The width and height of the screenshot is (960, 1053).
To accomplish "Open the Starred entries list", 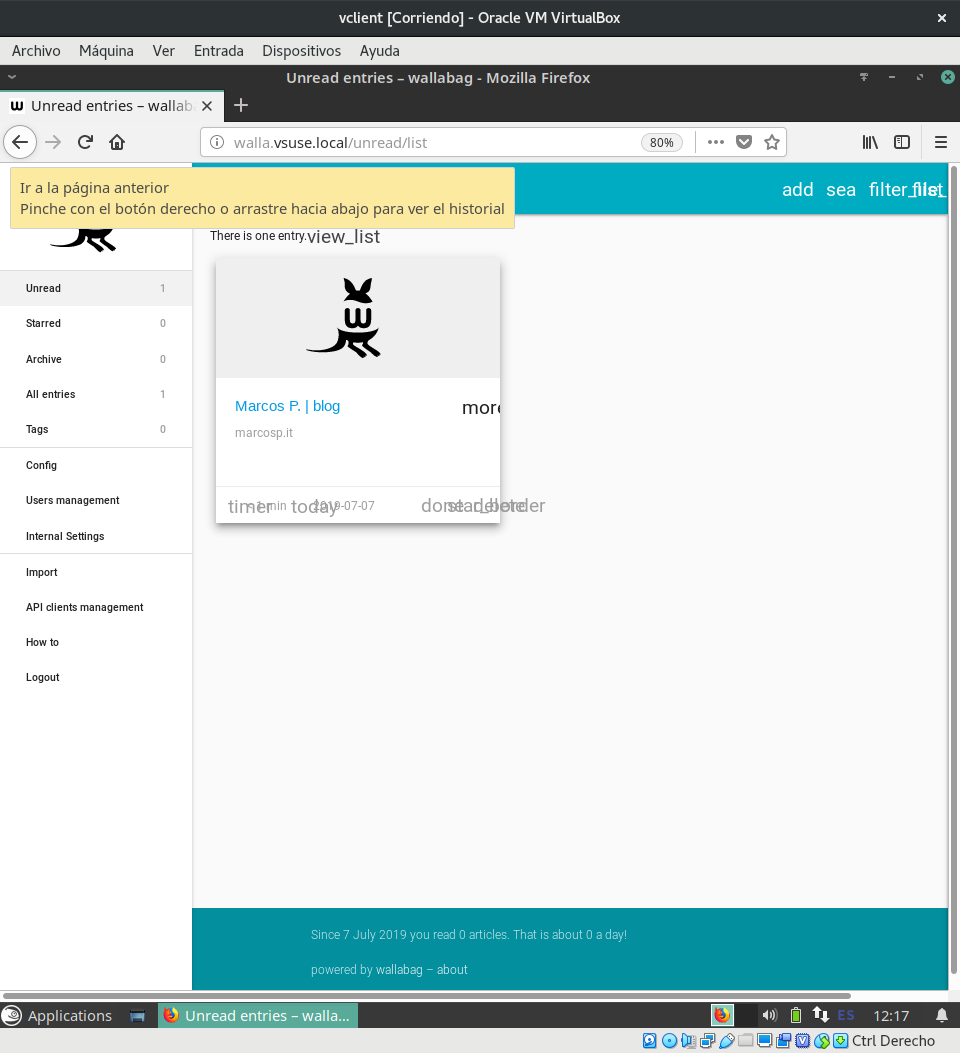I will pyautogui.click(x=96, y=323).
